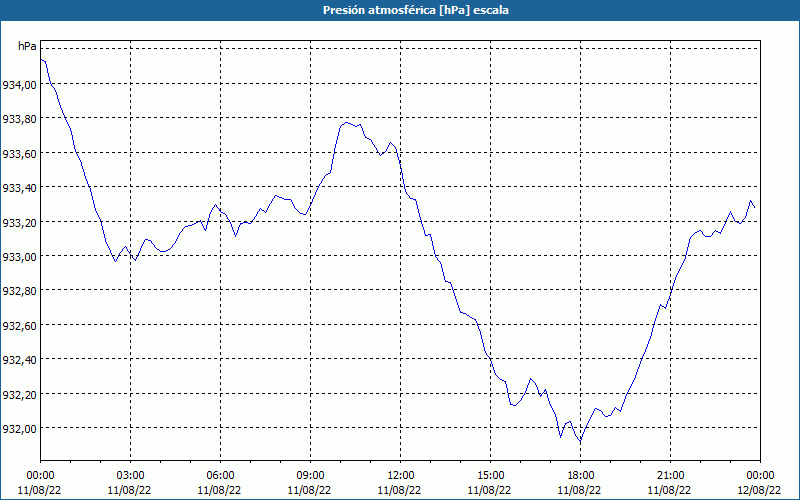Click the 15:00 time label on x-axis
This screenshot has height=500, width=800.
[490, 476]
